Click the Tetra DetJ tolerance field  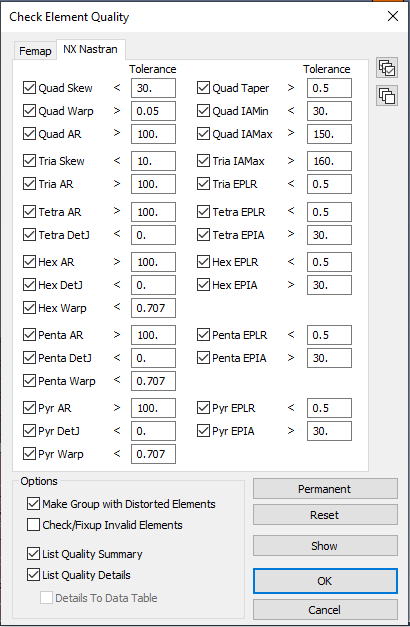click(x=153, y=235)
